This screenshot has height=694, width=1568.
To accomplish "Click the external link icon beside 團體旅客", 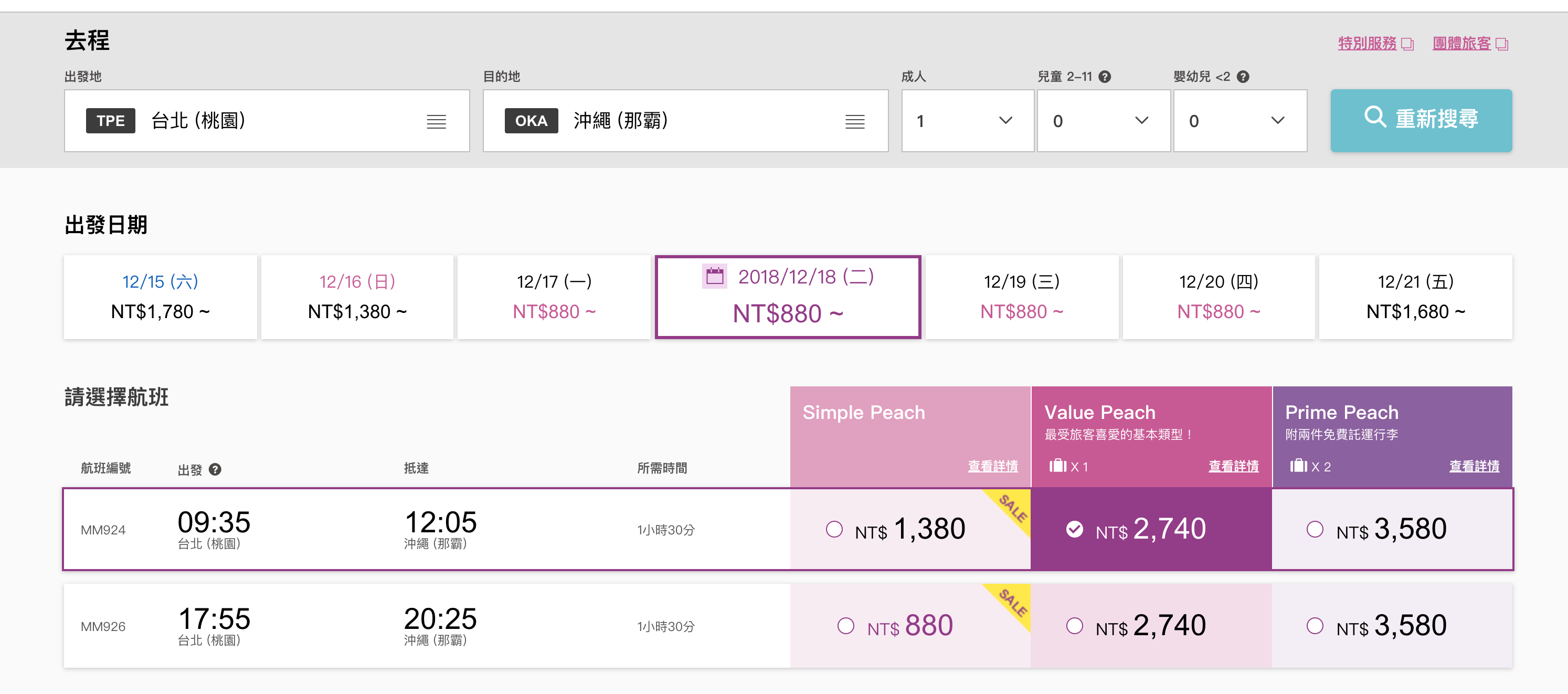I will 1502,44.
